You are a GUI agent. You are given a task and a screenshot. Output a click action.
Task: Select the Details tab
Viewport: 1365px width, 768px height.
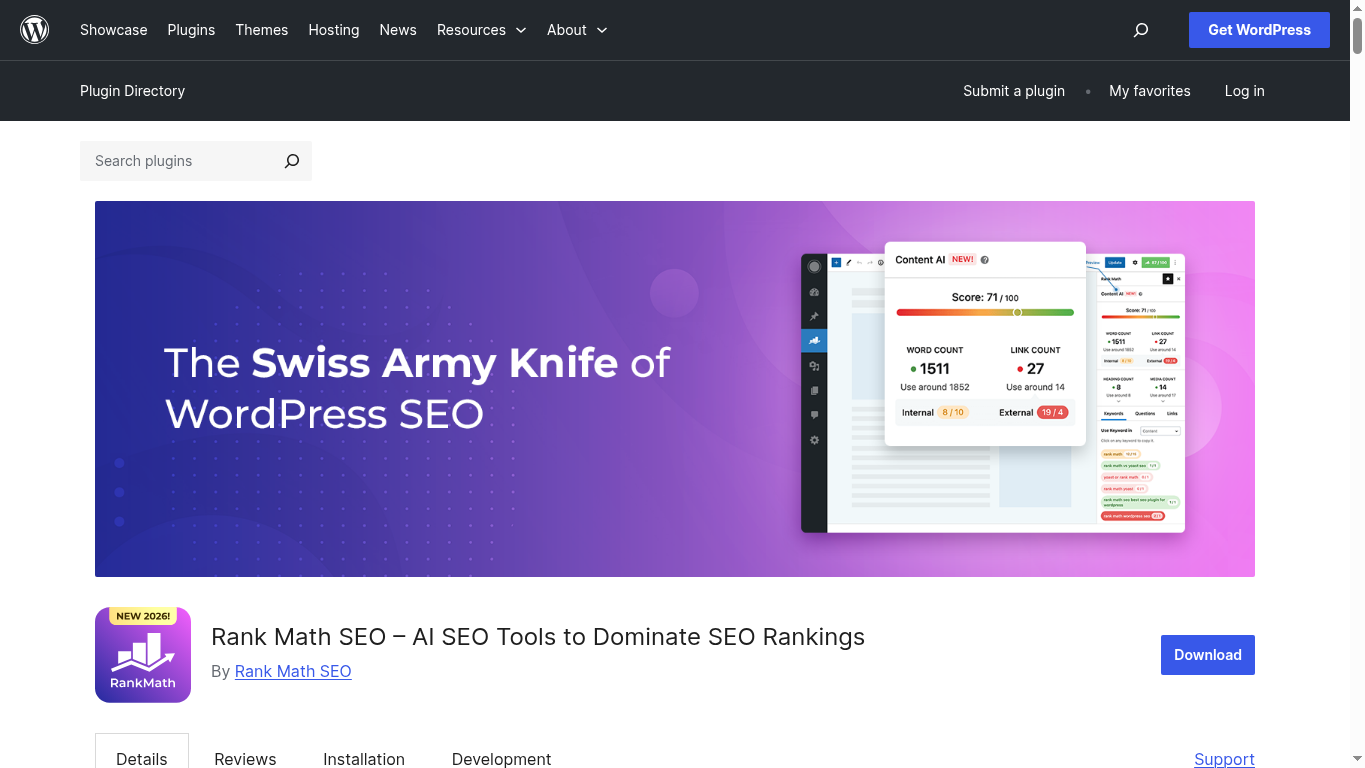142,753
